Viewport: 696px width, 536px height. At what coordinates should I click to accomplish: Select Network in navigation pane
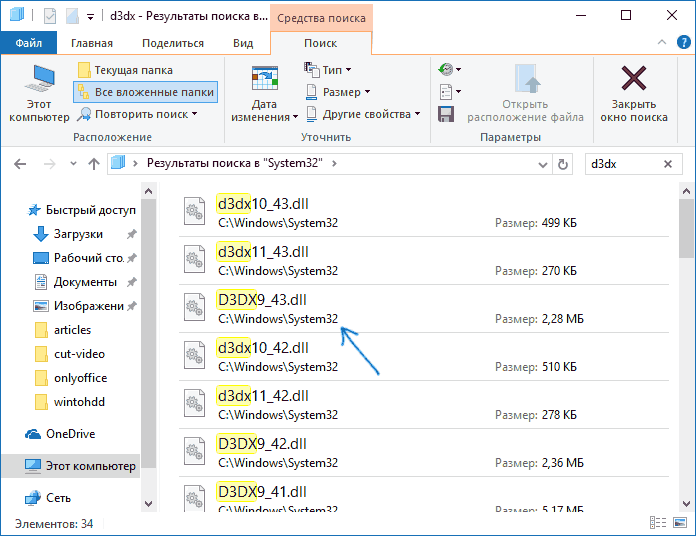coord(48,498)
